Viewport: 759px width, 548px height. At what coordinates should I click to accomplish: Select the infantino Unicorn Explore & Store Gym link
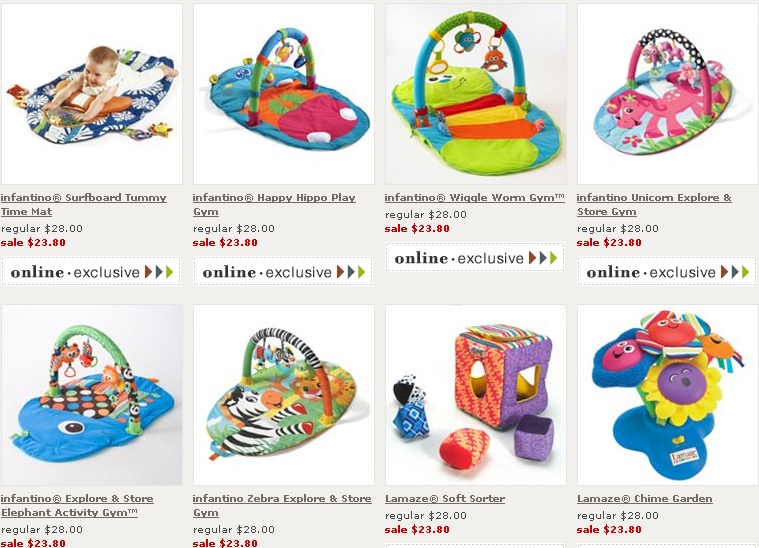click(x=654, y=204)
